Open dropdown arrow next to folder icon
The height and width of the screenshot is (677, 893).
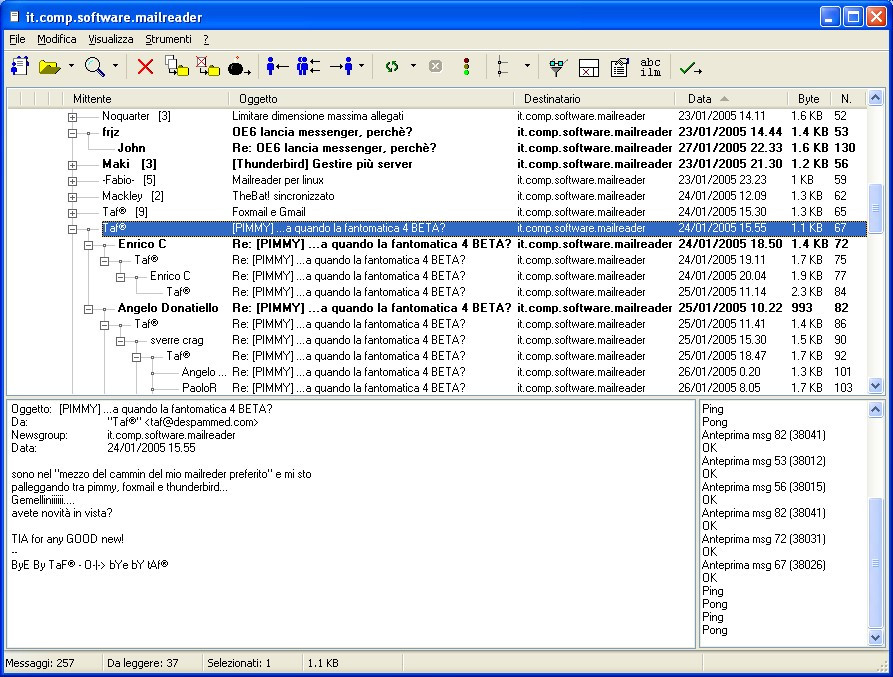tap(71, 66)
